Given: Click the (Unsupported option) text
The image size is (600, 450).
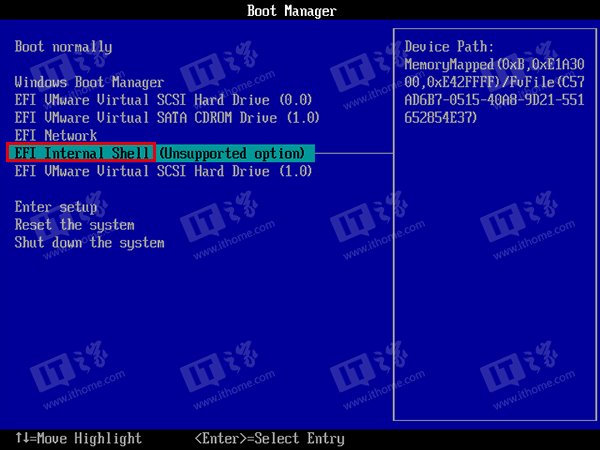Looking at the screenshot, I should 231,153.
